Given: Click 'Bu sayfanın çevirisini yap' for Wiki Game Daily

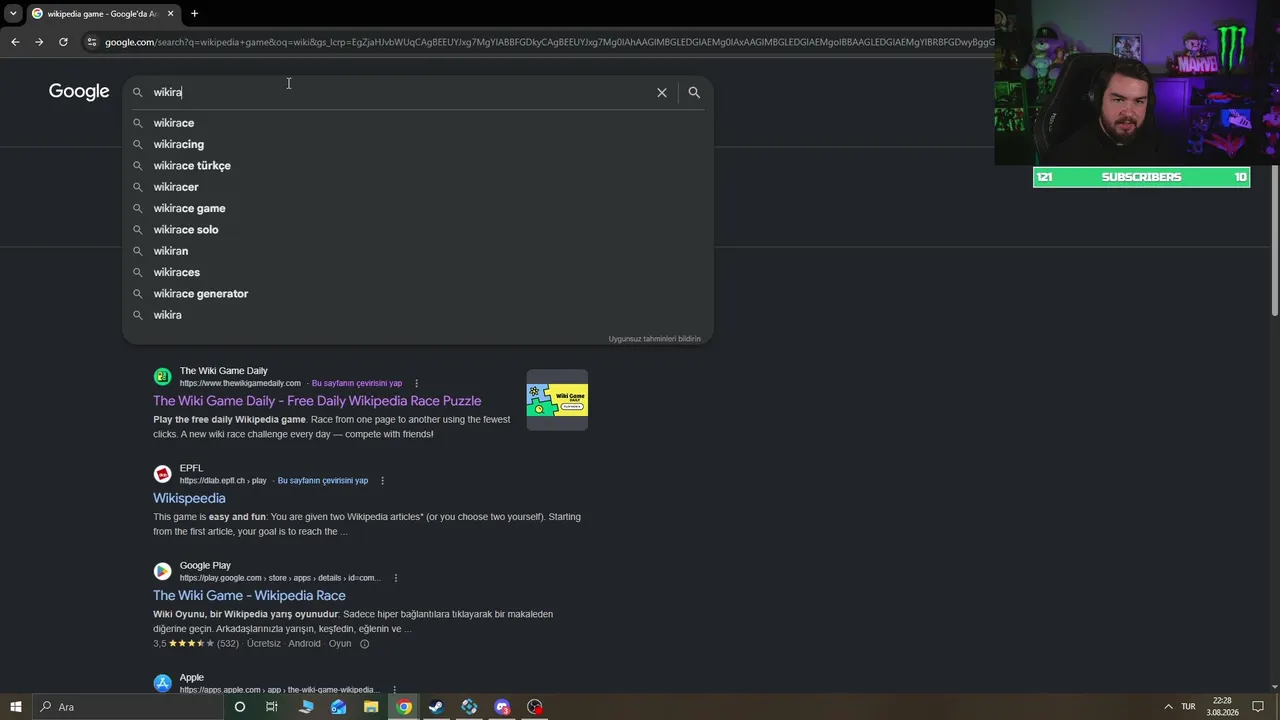Looking at the screenshot, I should pos(356,383).
